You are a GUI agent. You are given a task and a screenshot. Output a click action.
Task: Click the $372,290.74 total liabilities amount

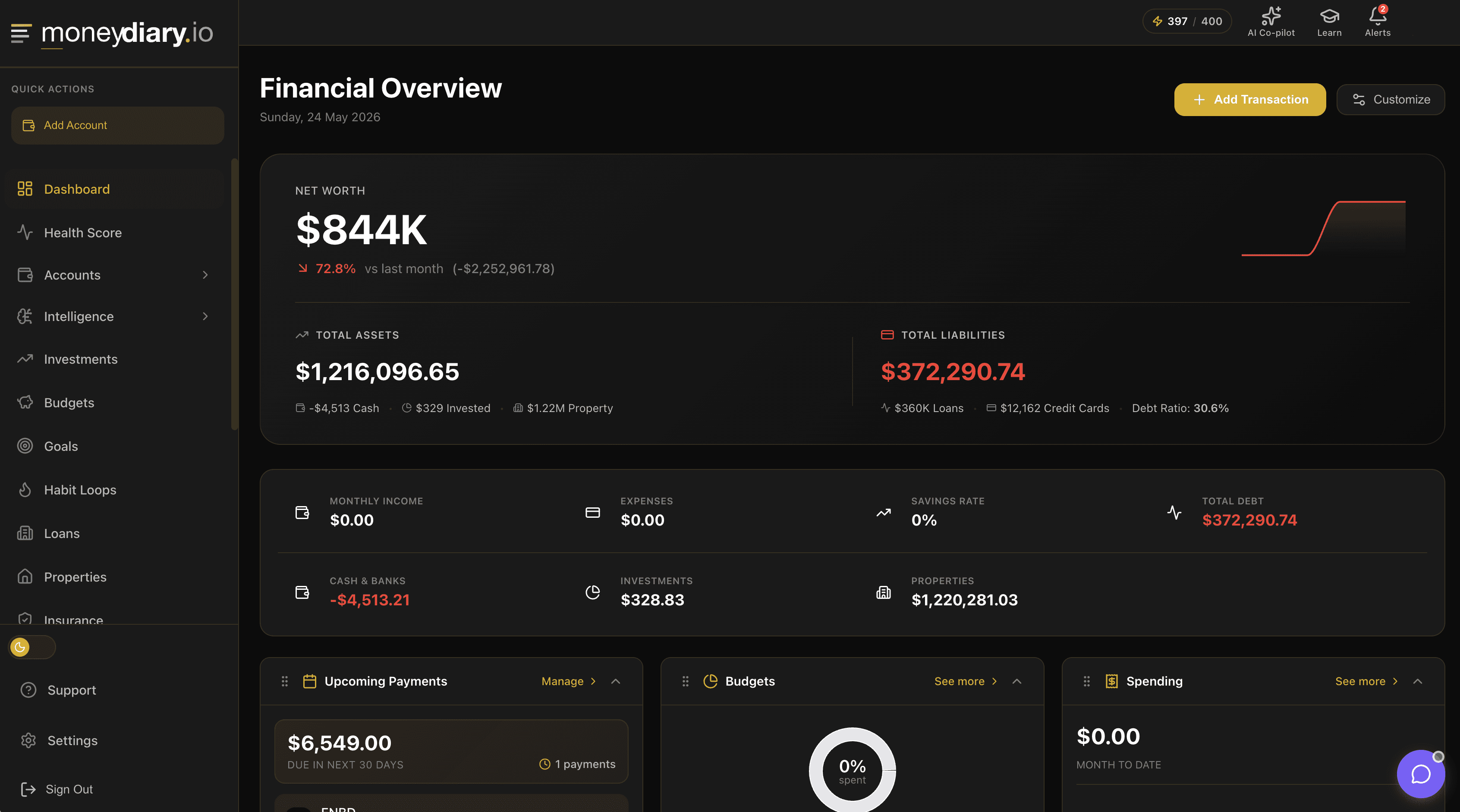tap(953, 372)
